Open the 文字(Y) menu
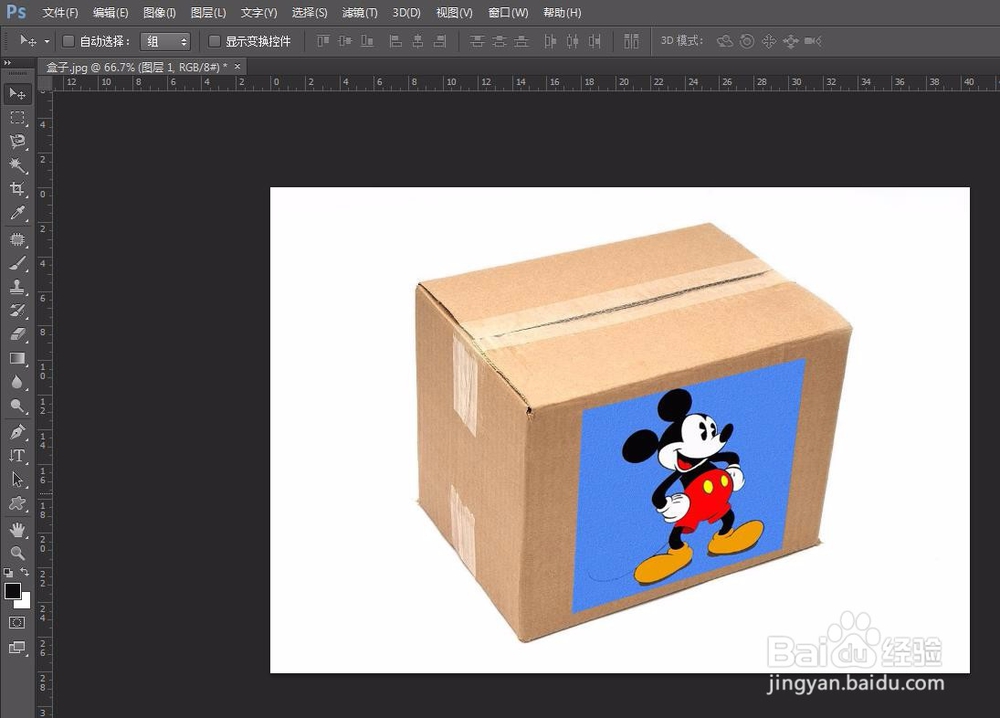The width and height of the screenshot is (1000, 718). [259, 13]
